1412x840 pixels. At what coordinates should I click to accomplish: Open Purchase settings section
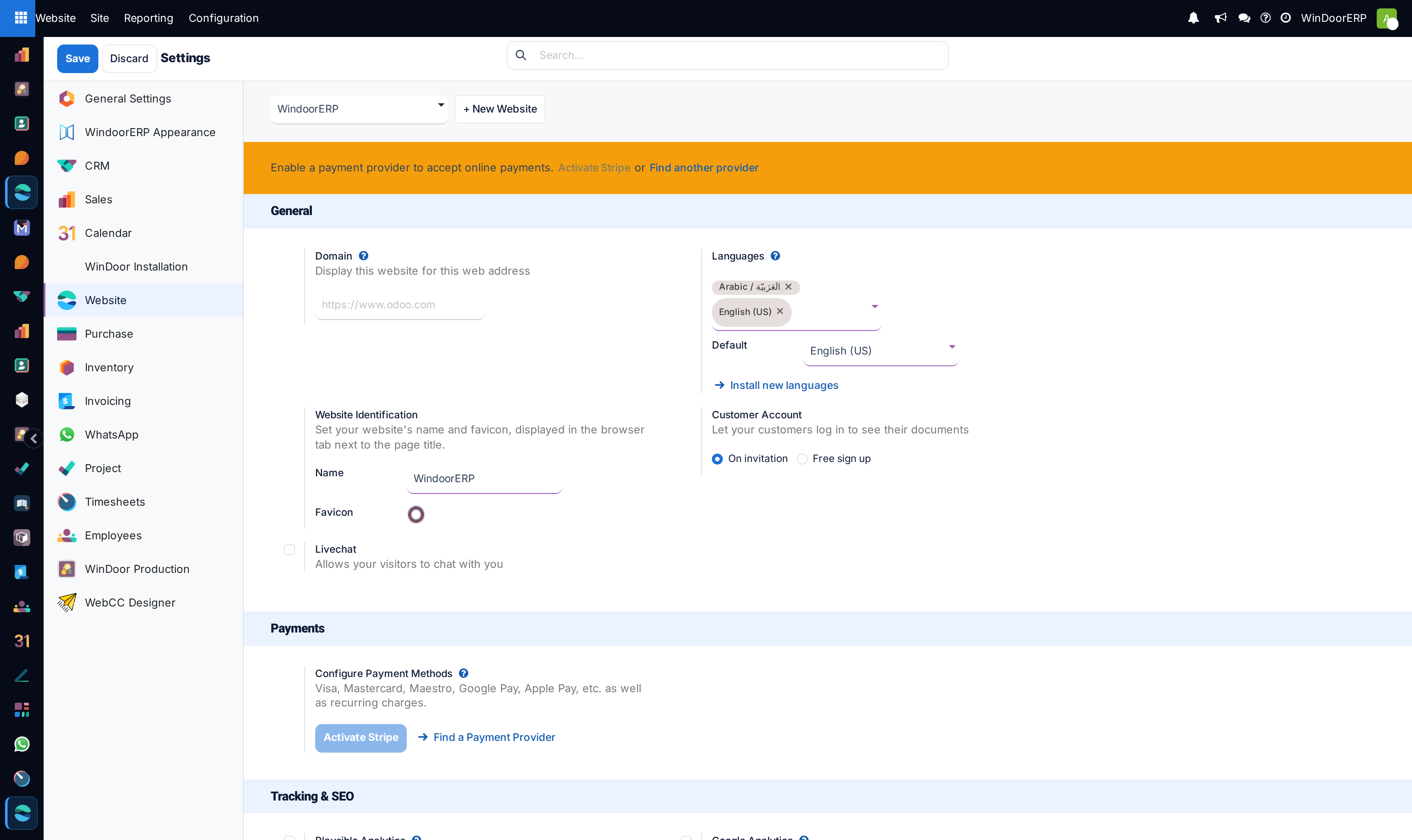[x=144, y=334]
